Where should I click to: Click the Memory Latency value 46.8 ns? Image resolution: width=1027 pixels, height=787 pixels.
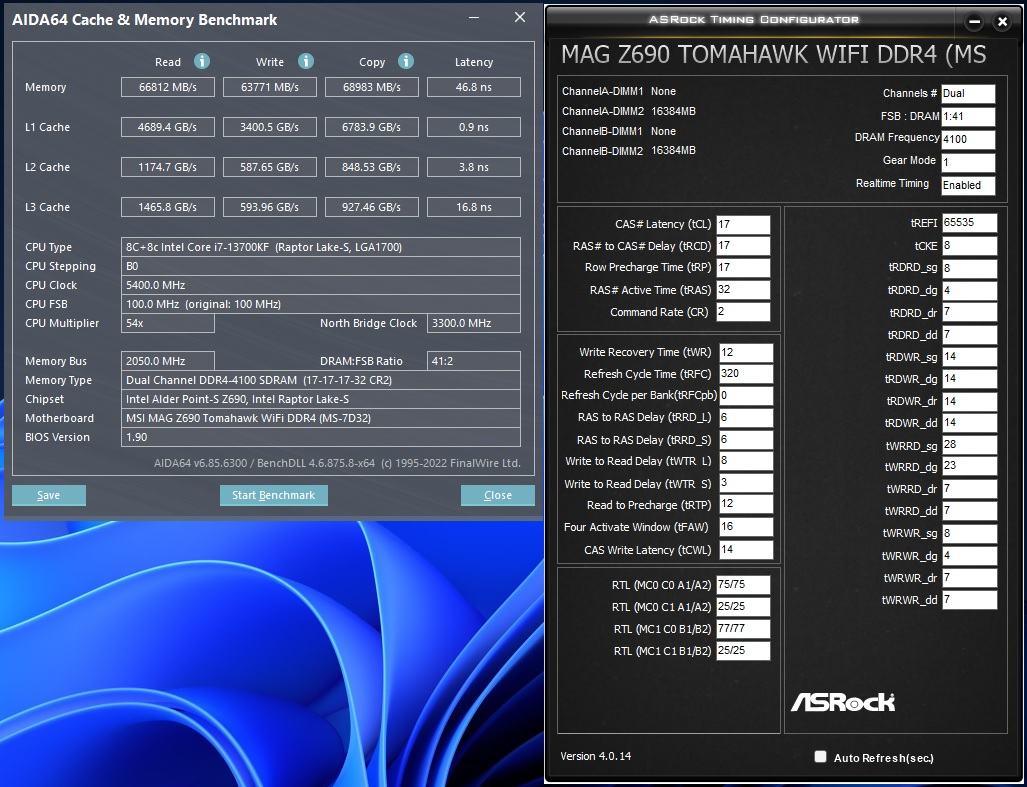pyautogui.click(x=474, y=87)
